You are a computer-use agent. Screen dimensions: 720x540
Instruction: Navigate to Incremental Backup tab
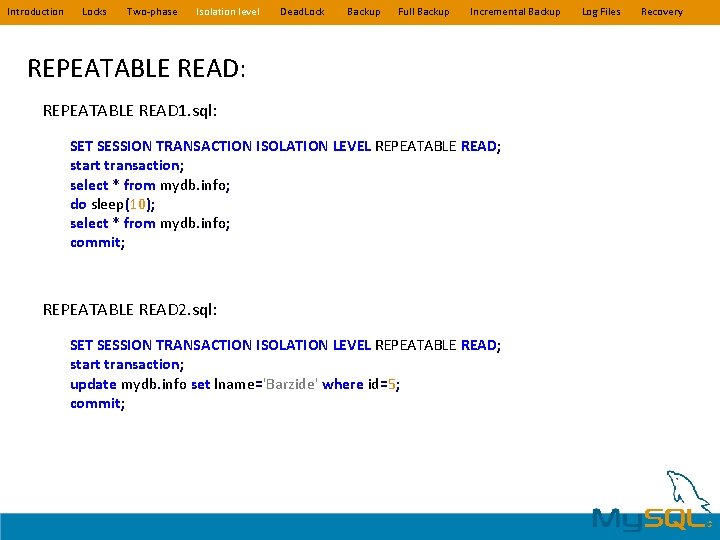(515, 12)
